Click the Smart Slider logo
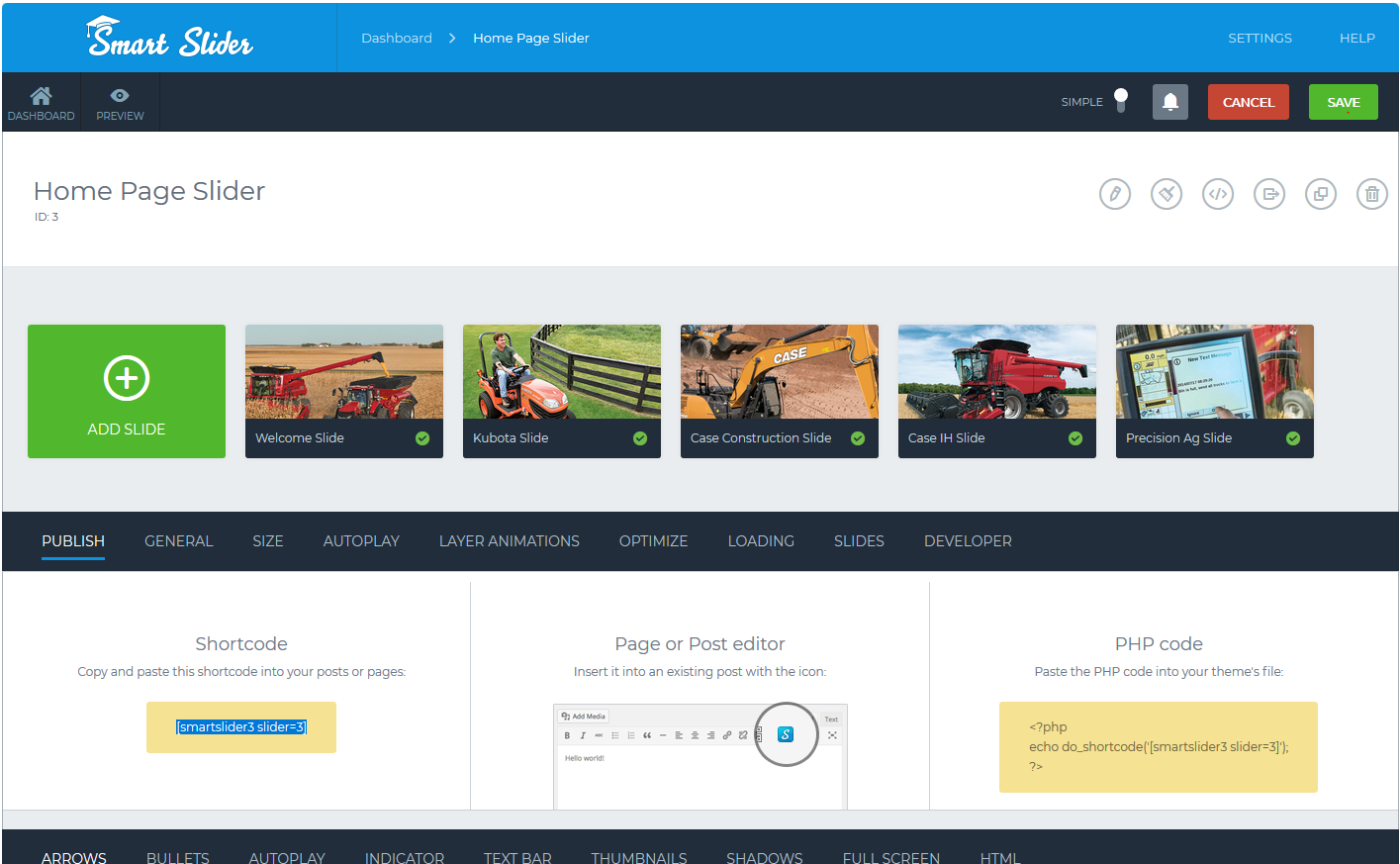This screenshot has width=1400, height=864. click(170, 38)
